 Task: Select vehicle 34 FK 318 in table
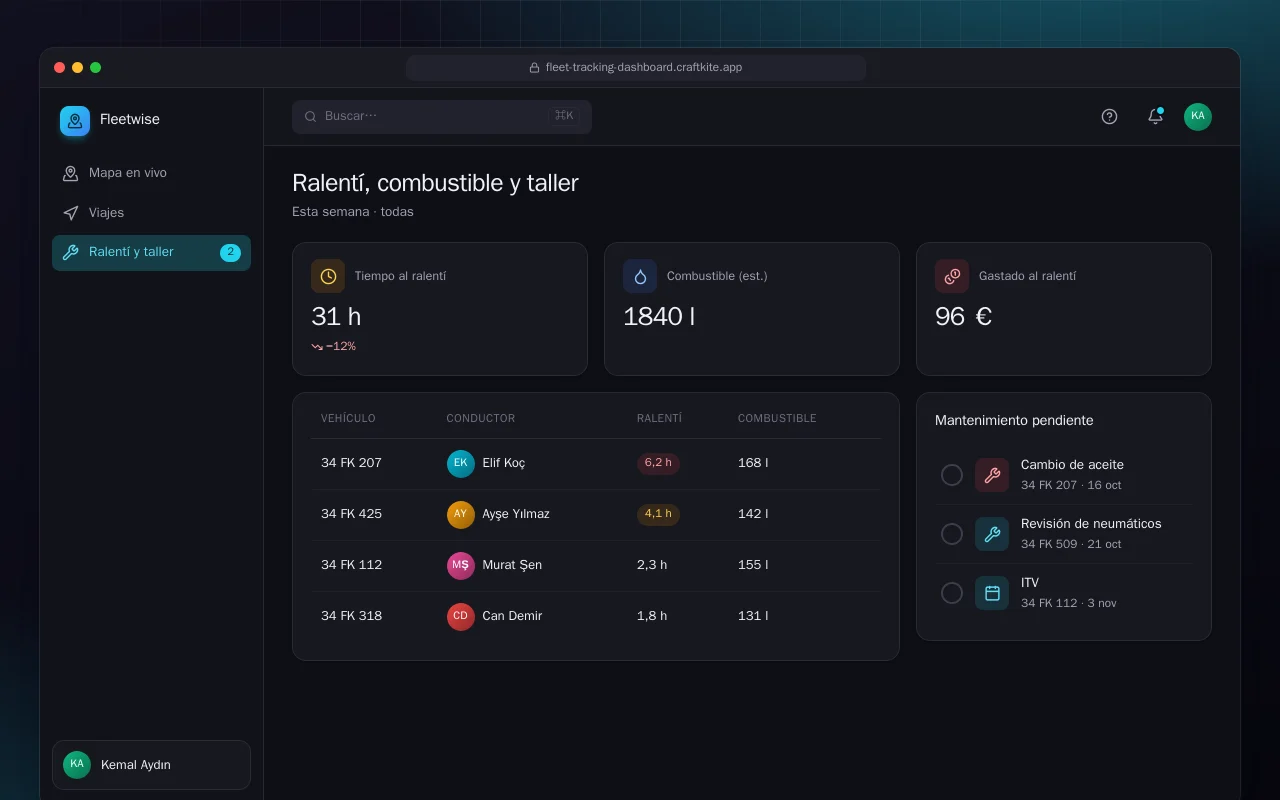coord(351,616)
